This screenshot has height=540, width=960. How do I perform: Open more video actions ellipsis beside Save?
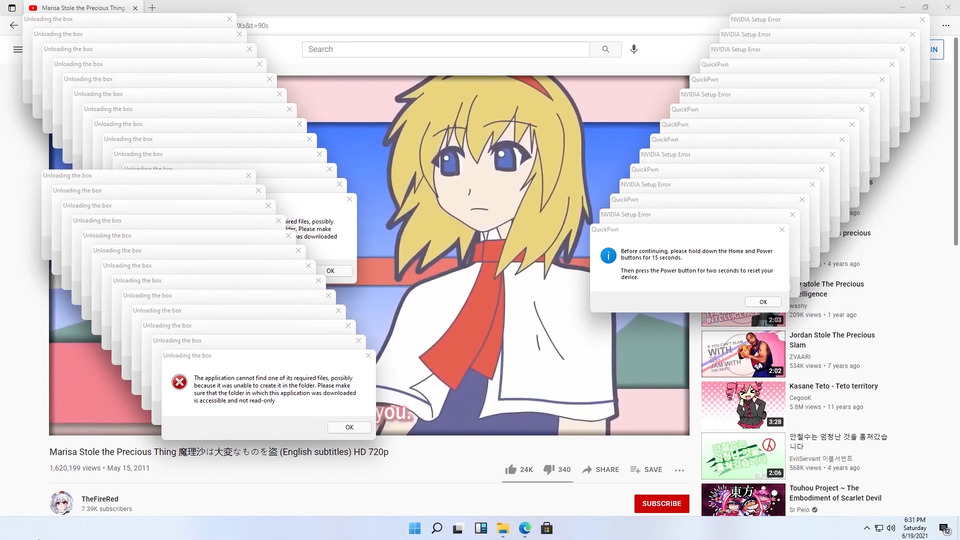tap(679, 470)
